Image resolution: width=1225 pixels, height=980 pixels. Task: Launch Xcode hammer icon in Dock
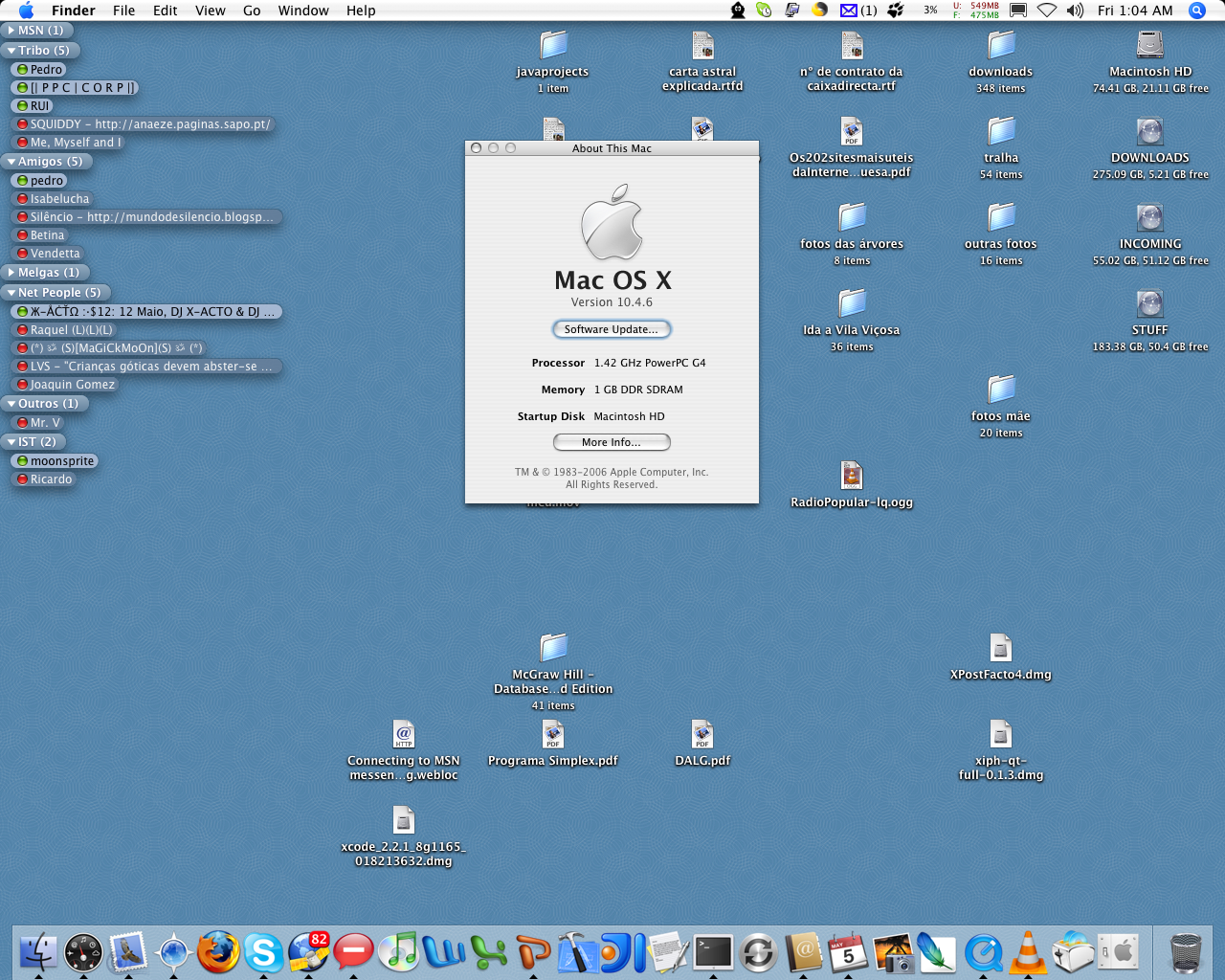pyautogui.click(x=578, y=952)
